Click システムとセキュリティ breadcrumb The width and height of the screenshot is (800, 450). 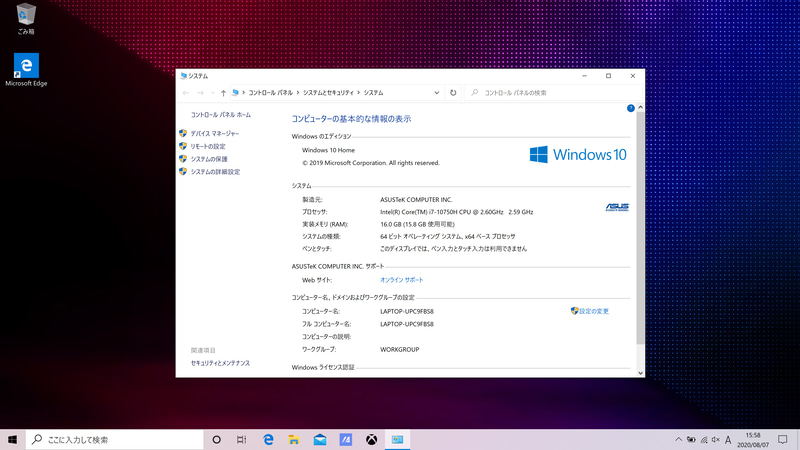click(328, 93)
